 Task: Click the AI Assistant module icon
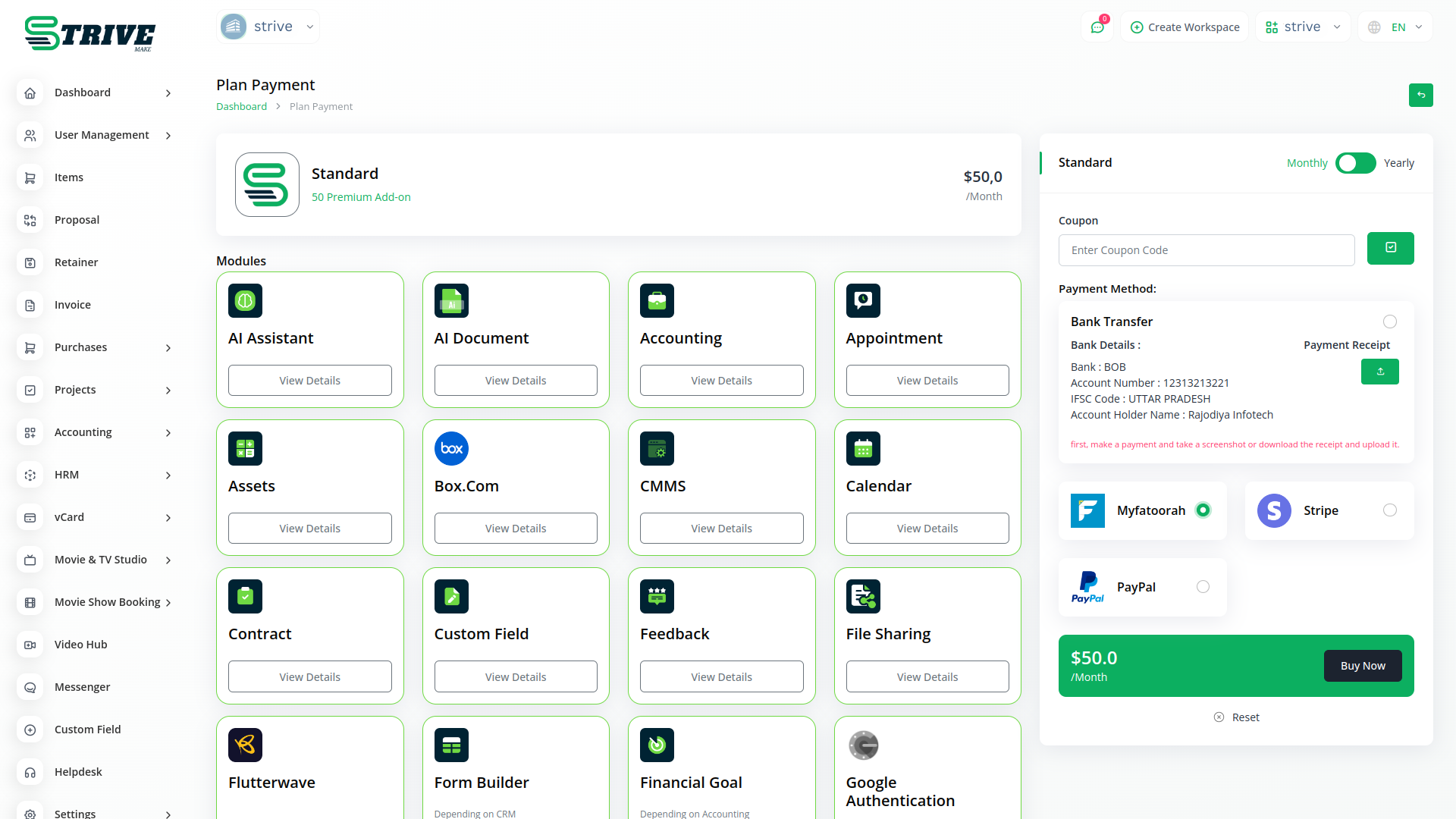pos(245,301)
